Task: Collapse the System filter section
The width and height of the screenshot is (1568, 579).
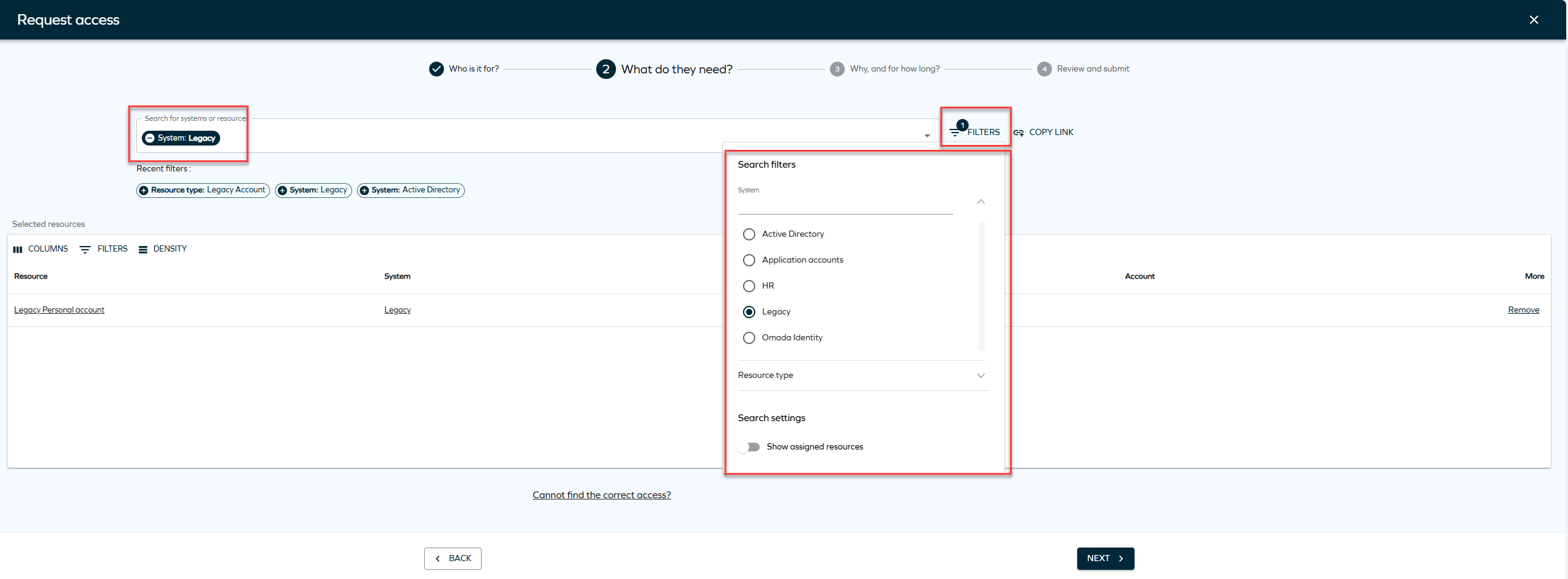Action: pos(980,202)
